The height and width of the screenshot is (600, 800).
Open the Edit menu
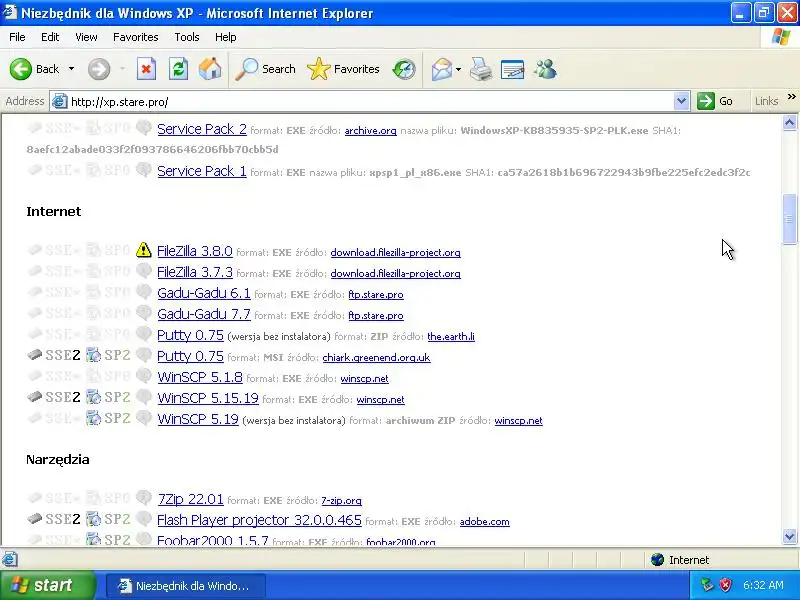point(50,37)
